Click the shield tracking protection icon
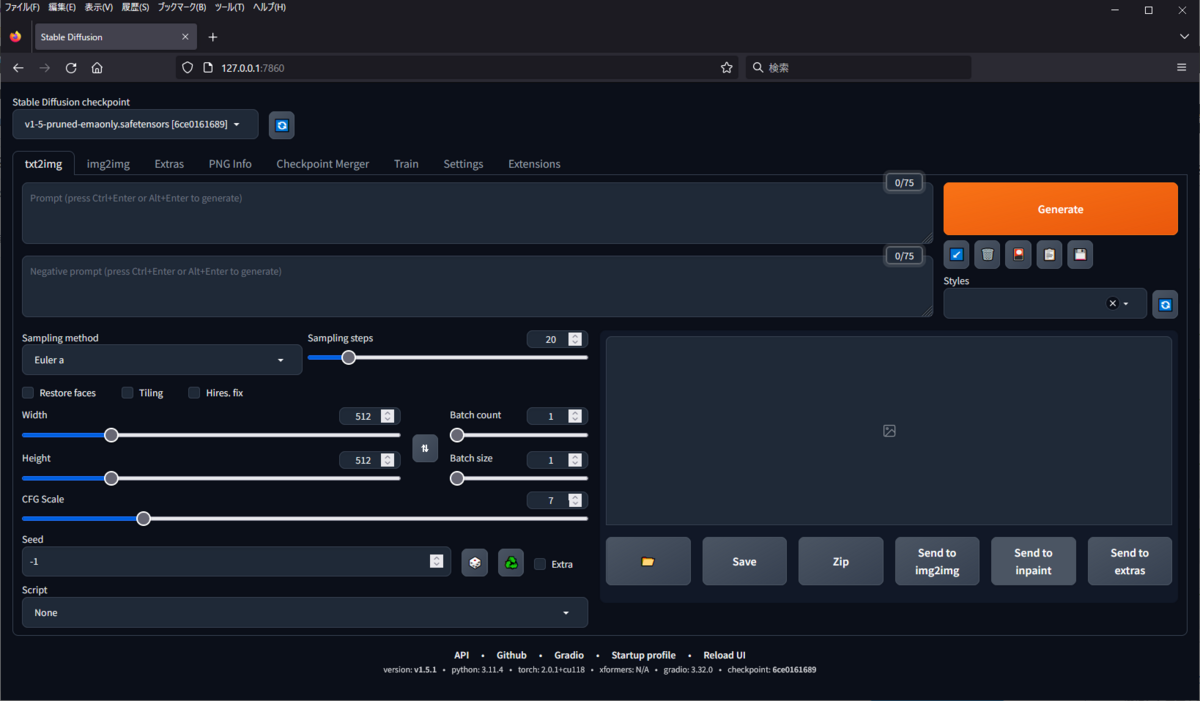Image resolution: width=1200 pixels, height=701 pixels. pos(188,68)
